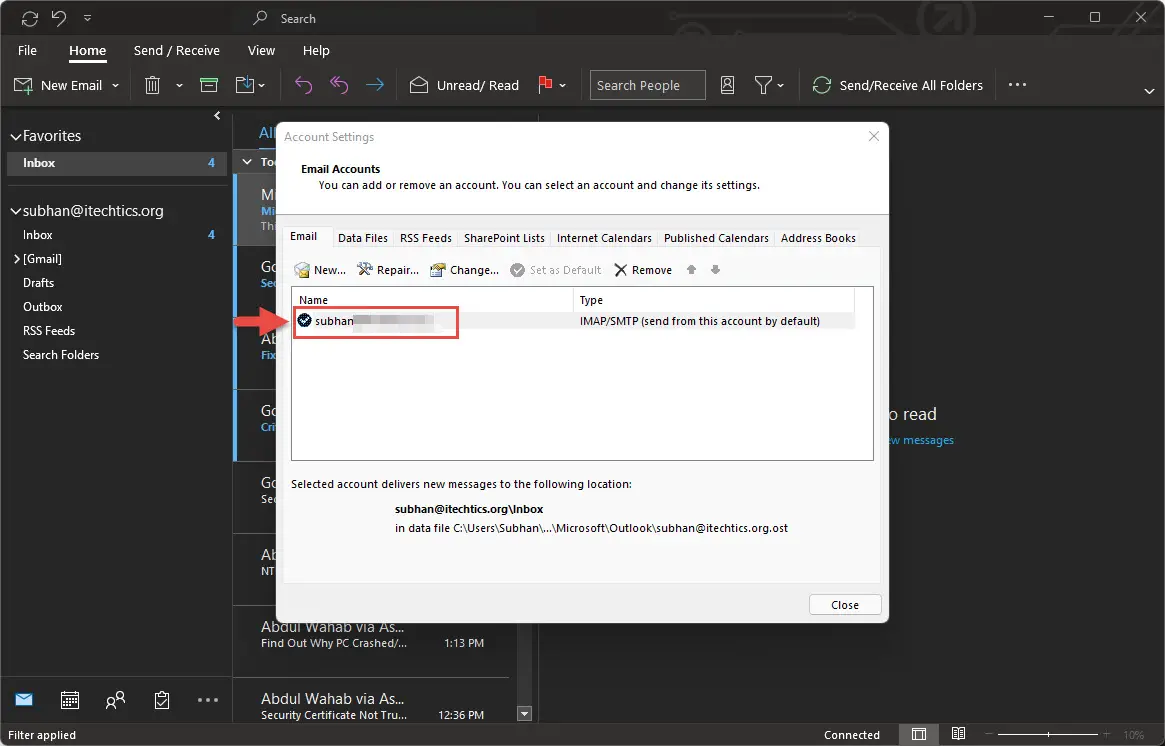Open more navigation options ellipsis
The image size is (1165, 746).
[x=208, y=699]
